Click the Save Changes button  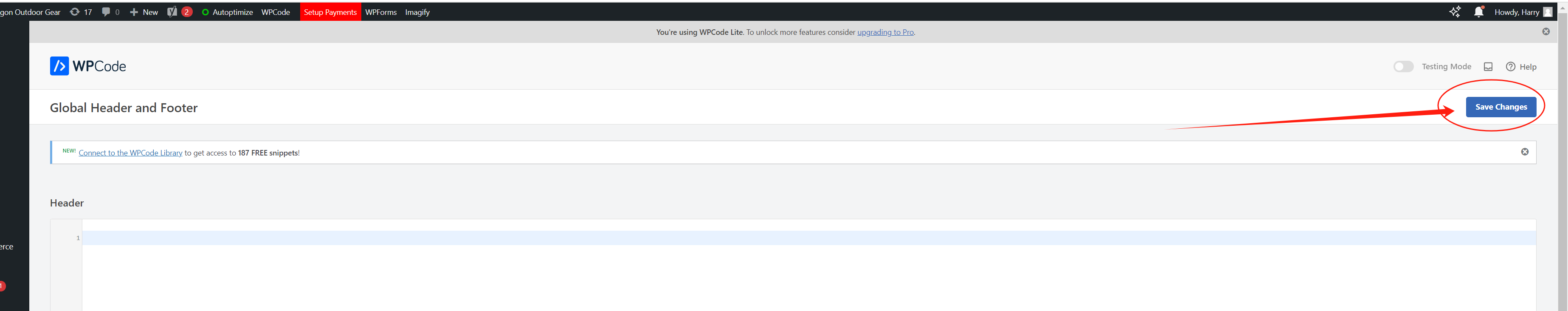[x=1500, y=107]
